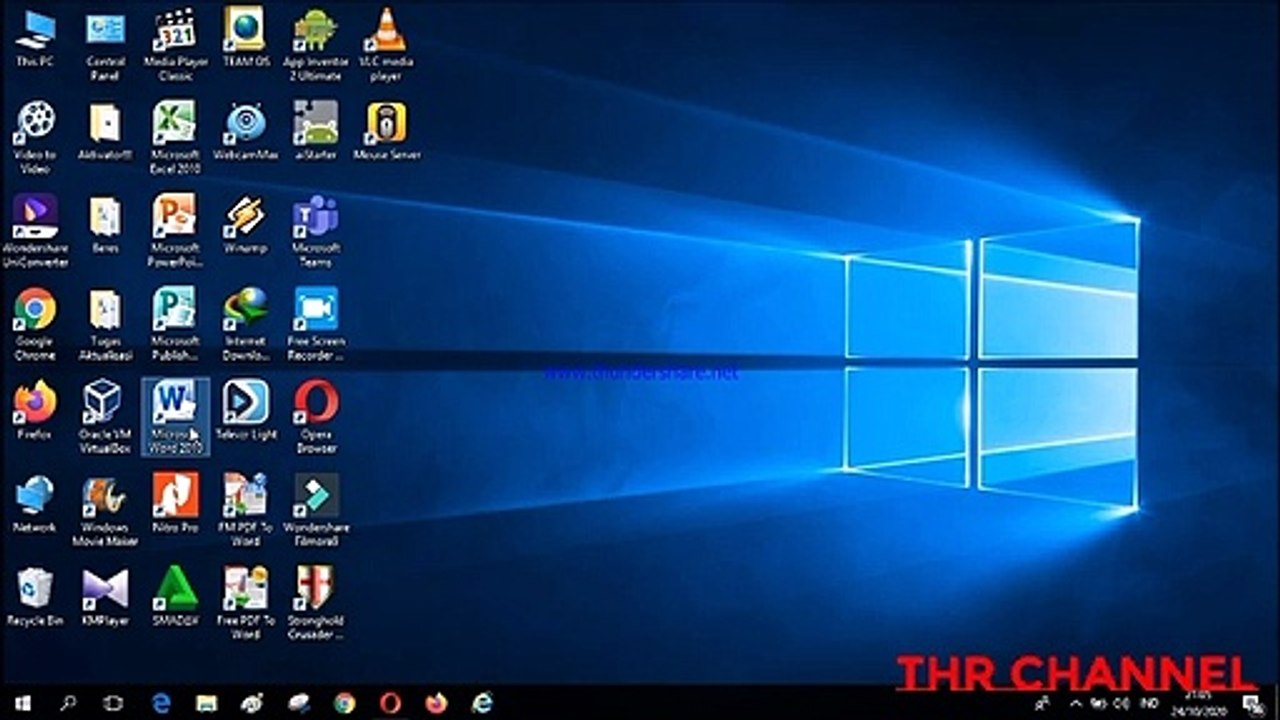Select the VLC media player icon
Viewport: 1280px width, 720px height.
coord(386,45)
